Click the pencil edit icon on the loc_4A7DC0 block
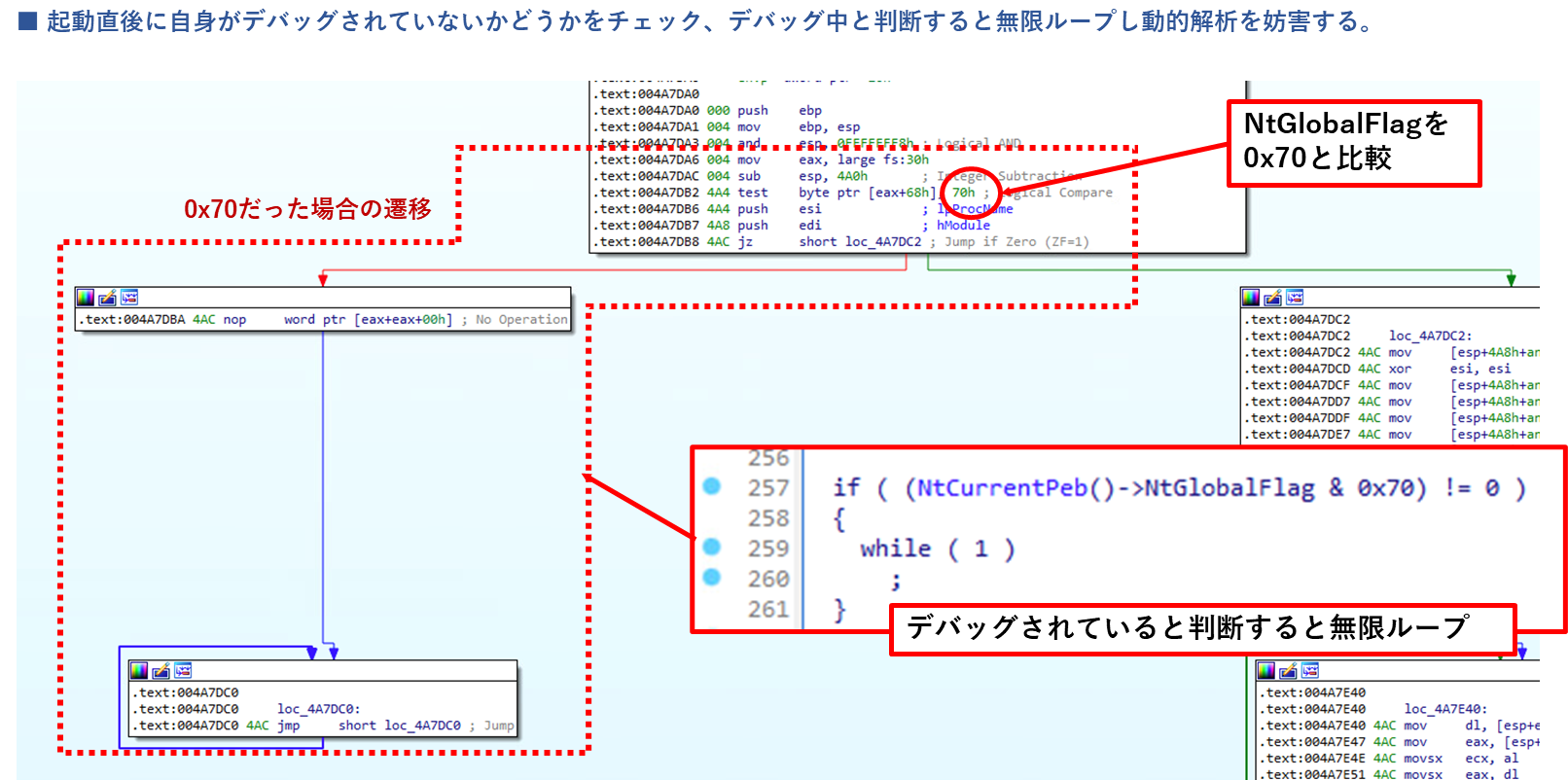This screenshot has height=780, width=1568. coord(160,671)
